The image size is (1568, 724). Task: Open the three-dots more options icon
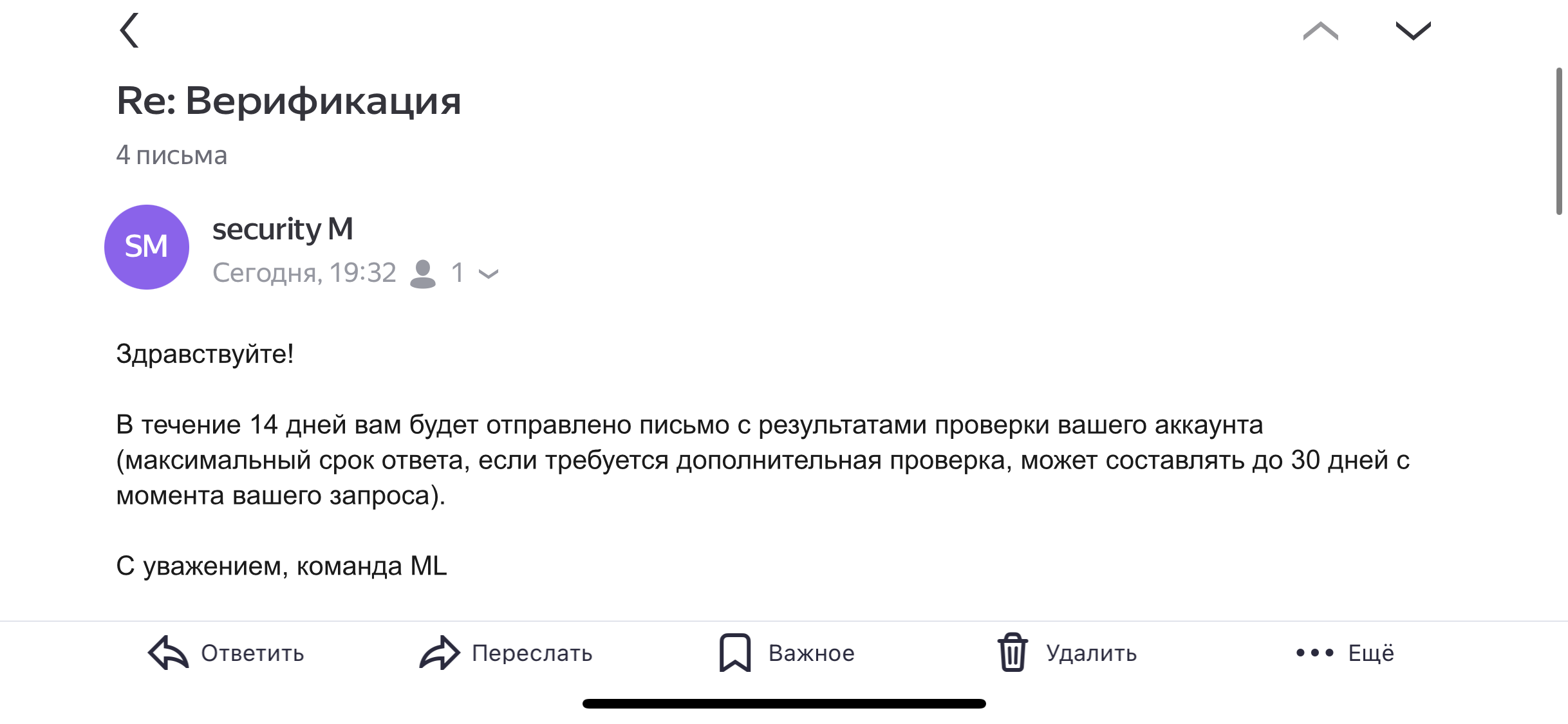tap(1314, 653)
